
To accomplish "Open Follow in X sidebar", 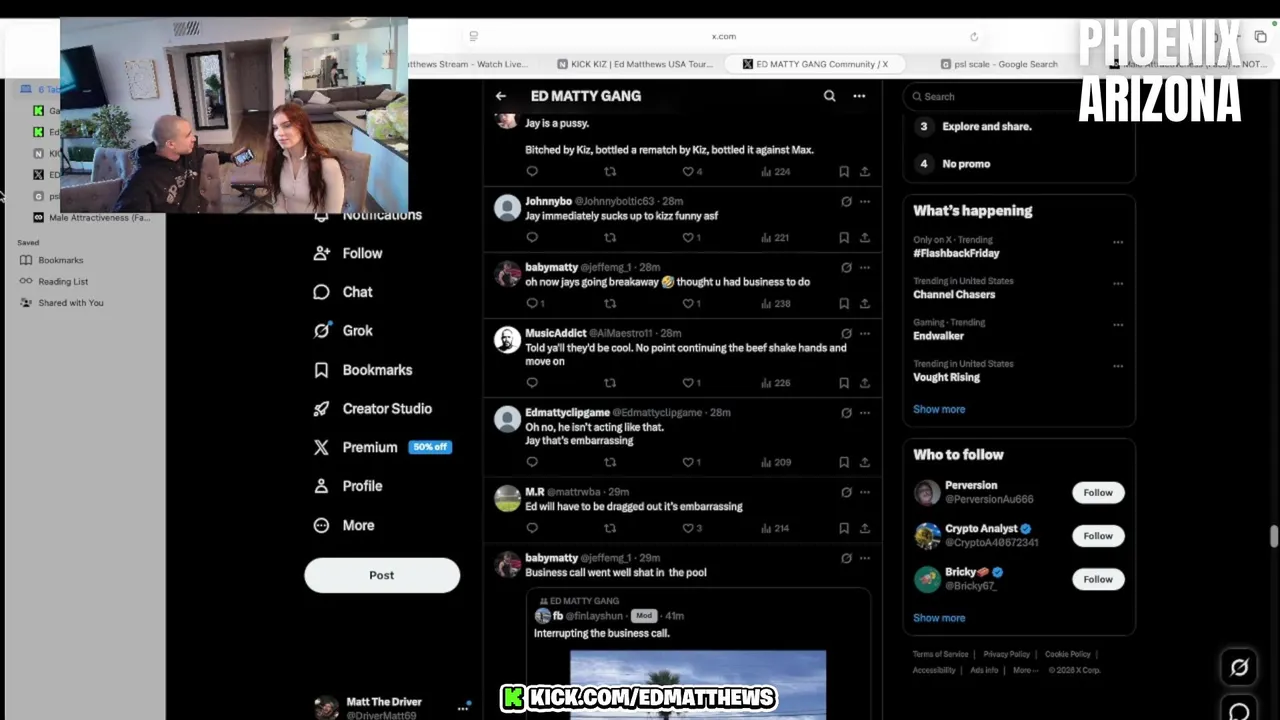I will point(348,253).
